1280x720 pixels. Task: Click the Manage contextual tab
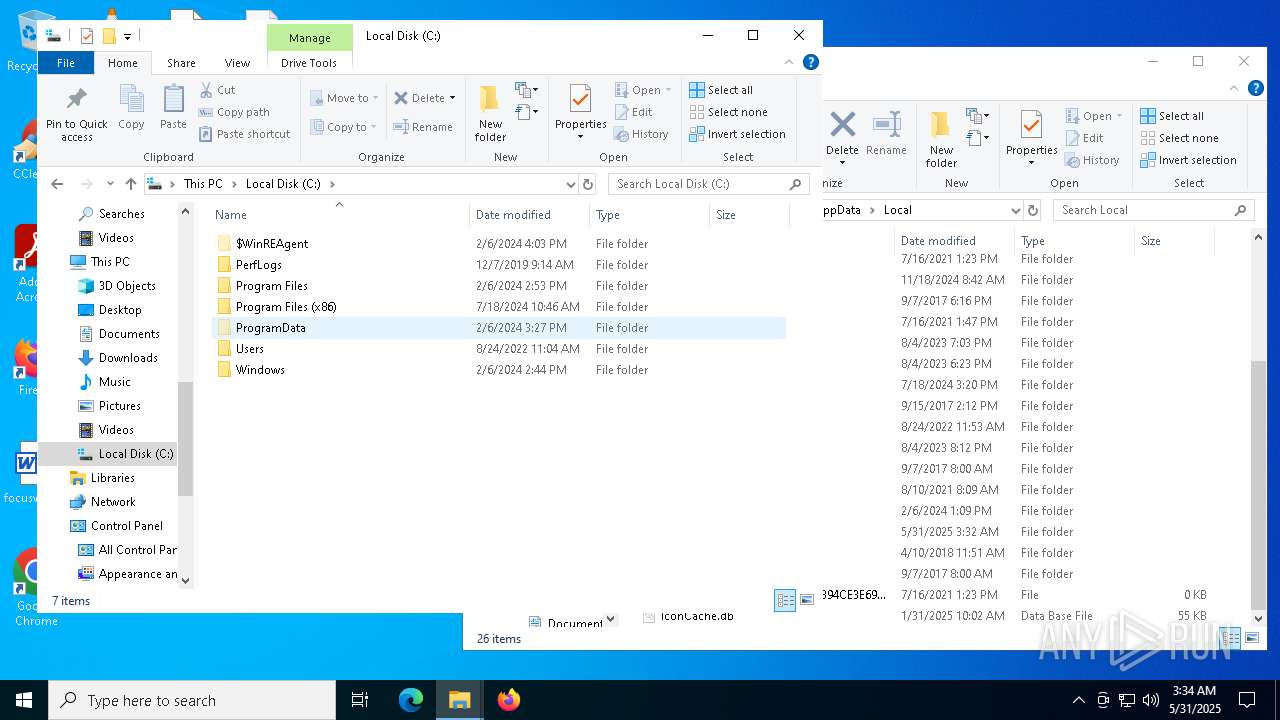click(310, 38)
